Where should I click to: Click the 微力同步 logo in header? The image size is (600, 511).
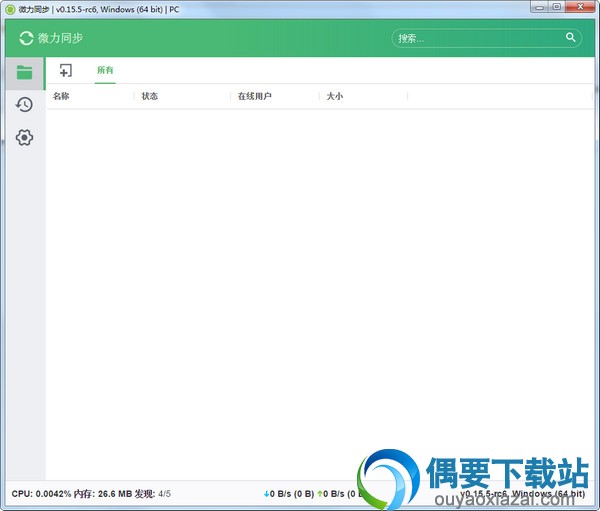[x=51, y=38]
